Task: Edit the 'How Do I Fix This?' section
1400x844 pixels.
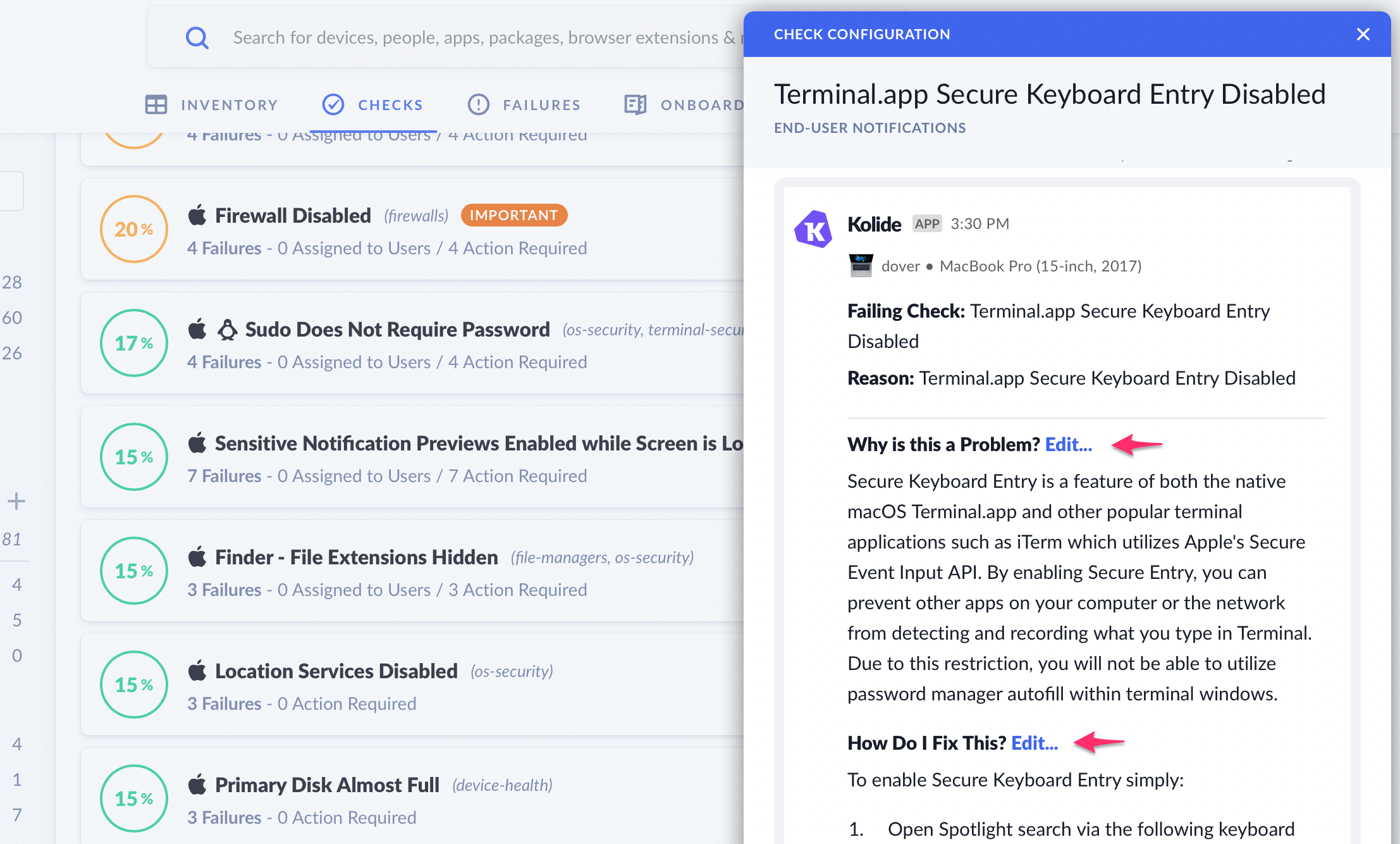Action: click(1034, 743)
